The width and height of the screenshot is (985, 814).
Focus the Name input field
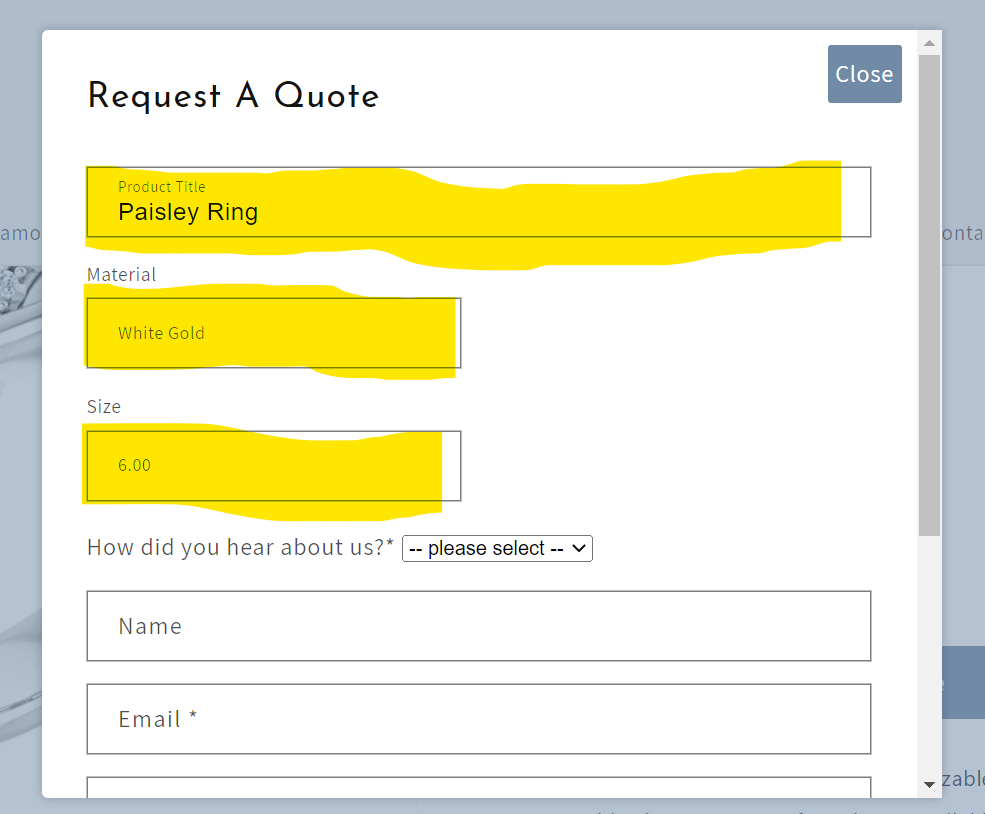[478, 626]
